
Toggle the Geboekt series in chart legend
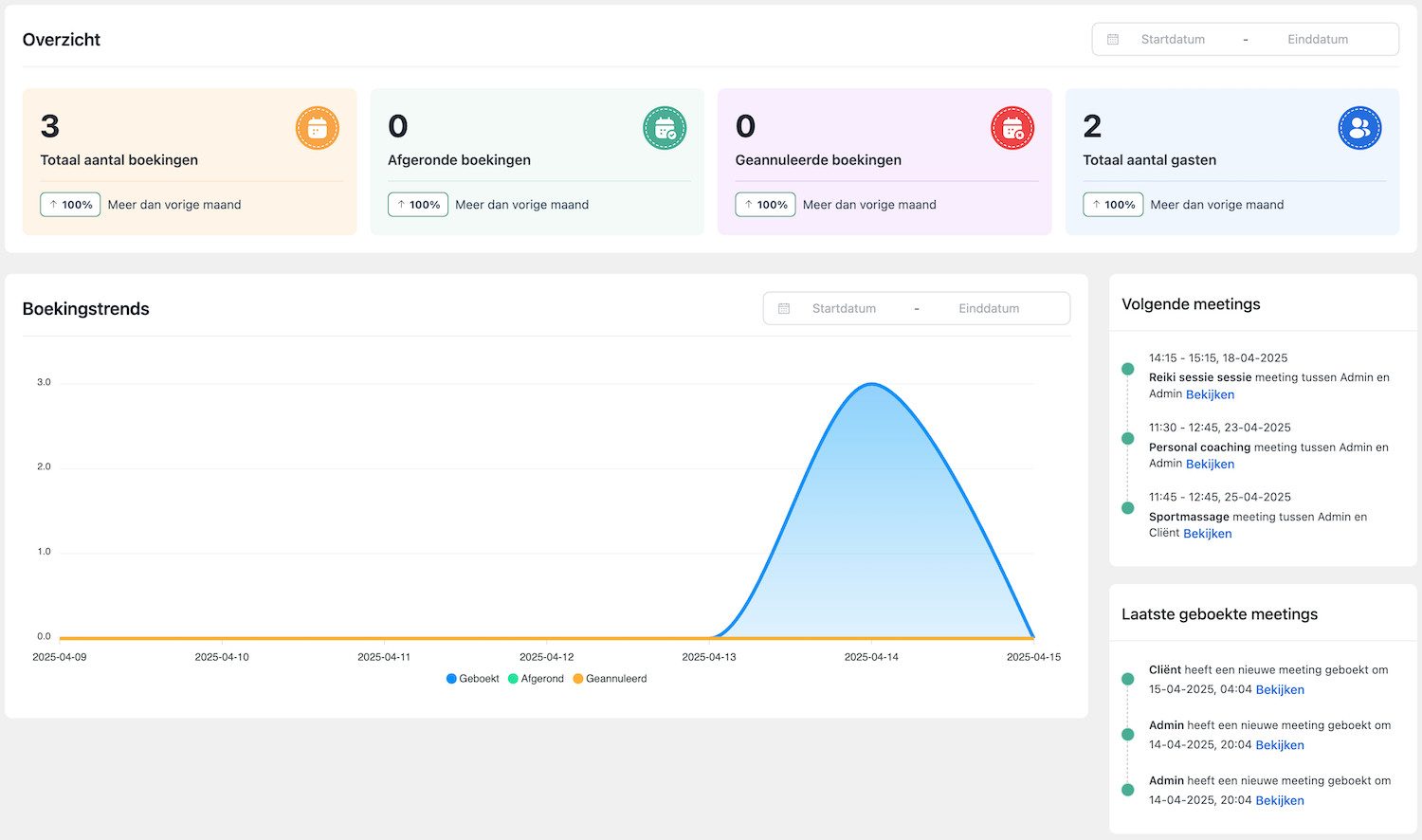coord(472,679)
